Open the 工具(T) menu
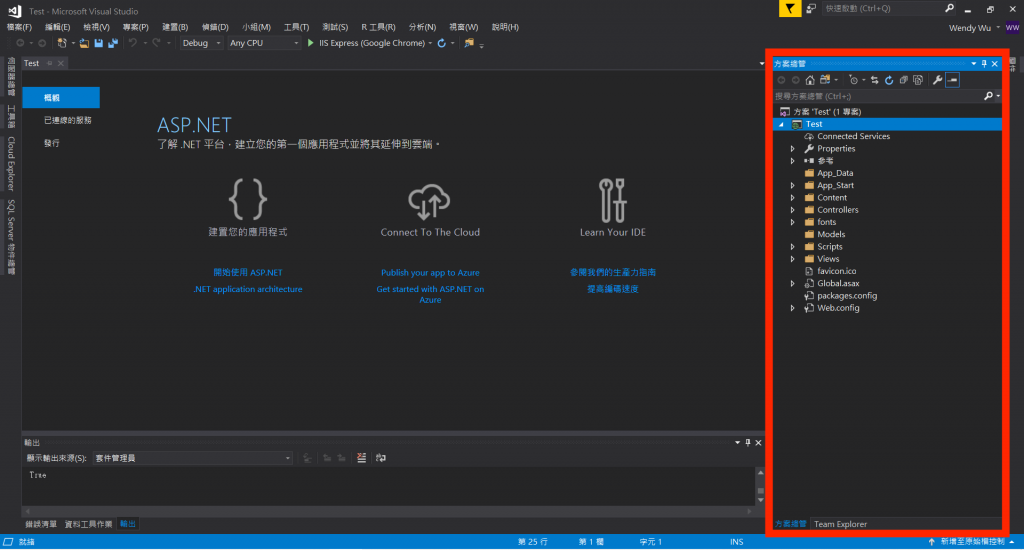Image resolution: width=1024 pixels, height=550 pixels. click(296, 27)
